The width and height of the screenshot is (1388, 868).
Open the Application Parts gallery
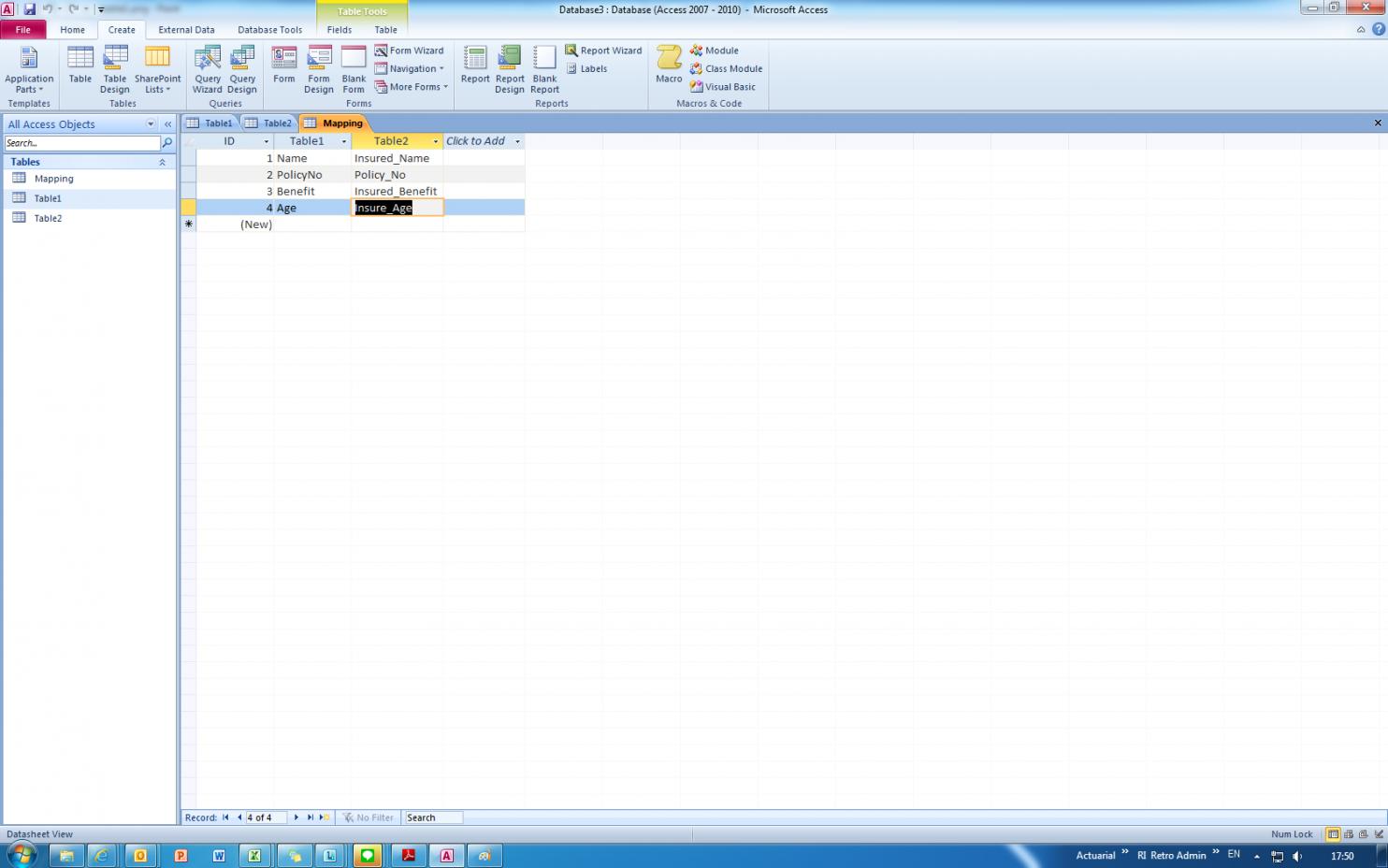pos(29,69)
